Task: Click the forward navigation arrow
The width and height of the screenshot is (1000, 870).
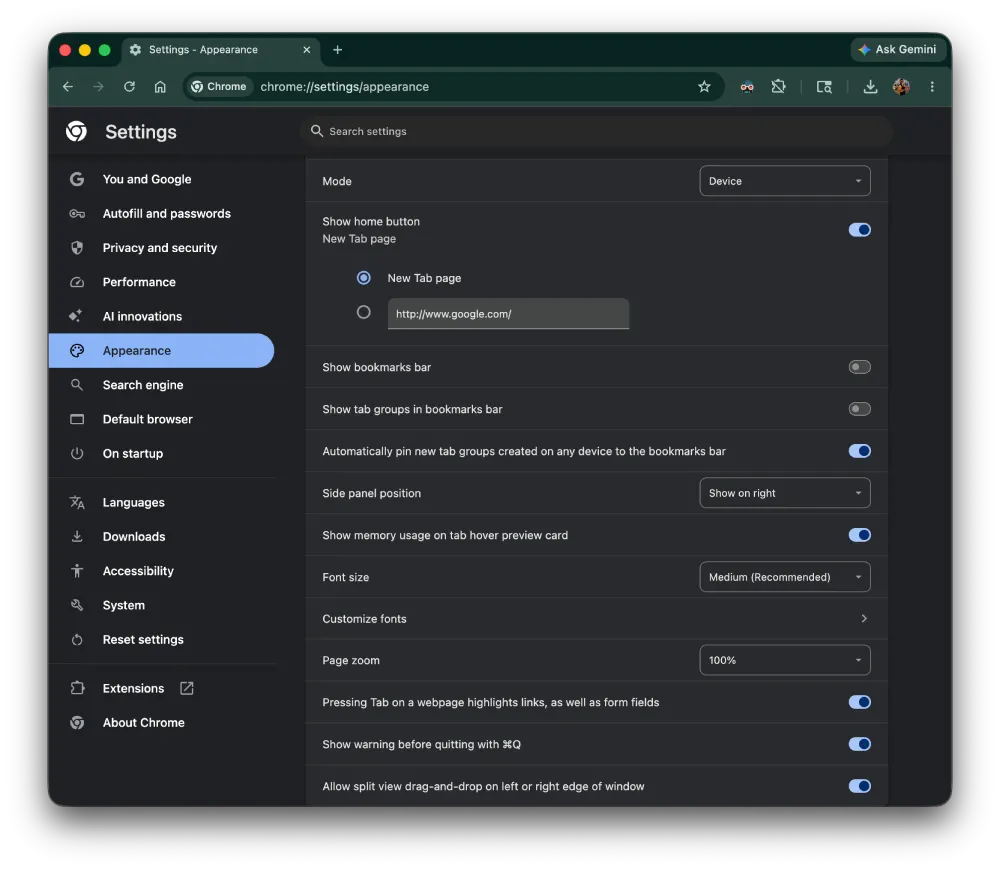Action: [98, 87]
